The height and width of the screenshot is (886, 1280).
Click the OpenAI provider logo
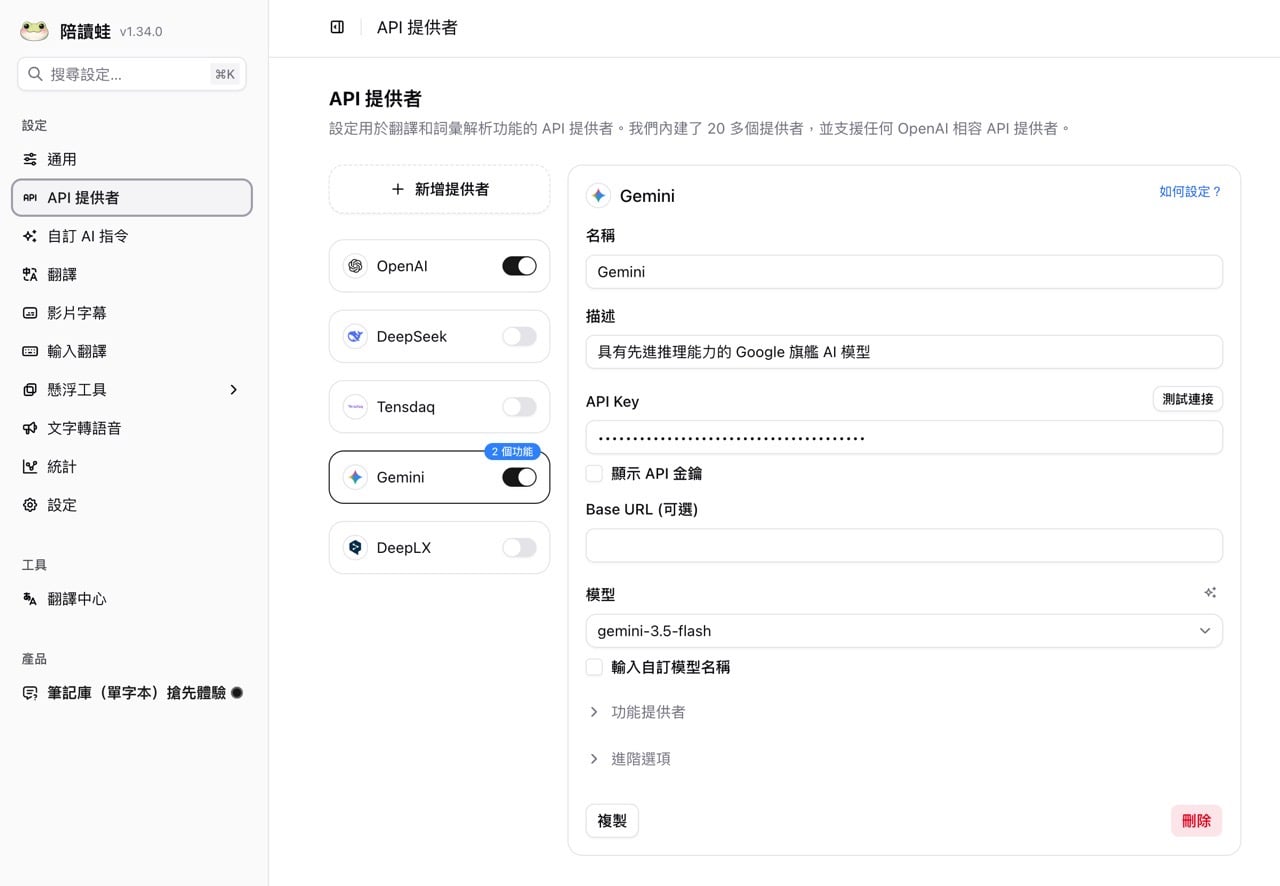pos(355,266)
